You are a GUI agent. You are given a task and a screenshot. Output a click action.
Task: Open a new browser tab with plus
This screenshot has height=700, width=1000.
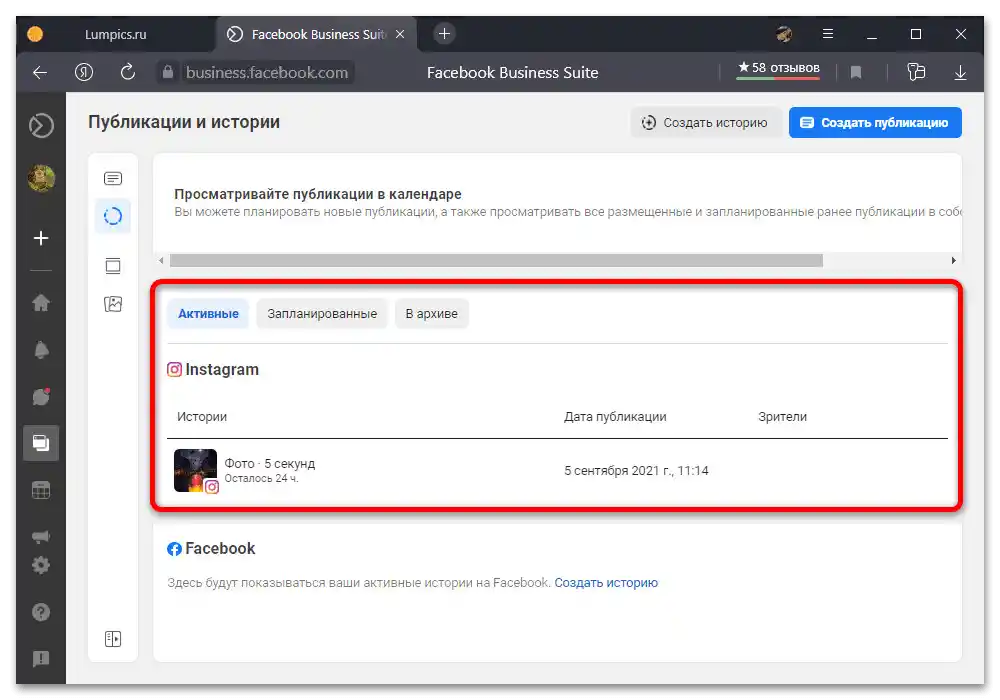point(445,34)
